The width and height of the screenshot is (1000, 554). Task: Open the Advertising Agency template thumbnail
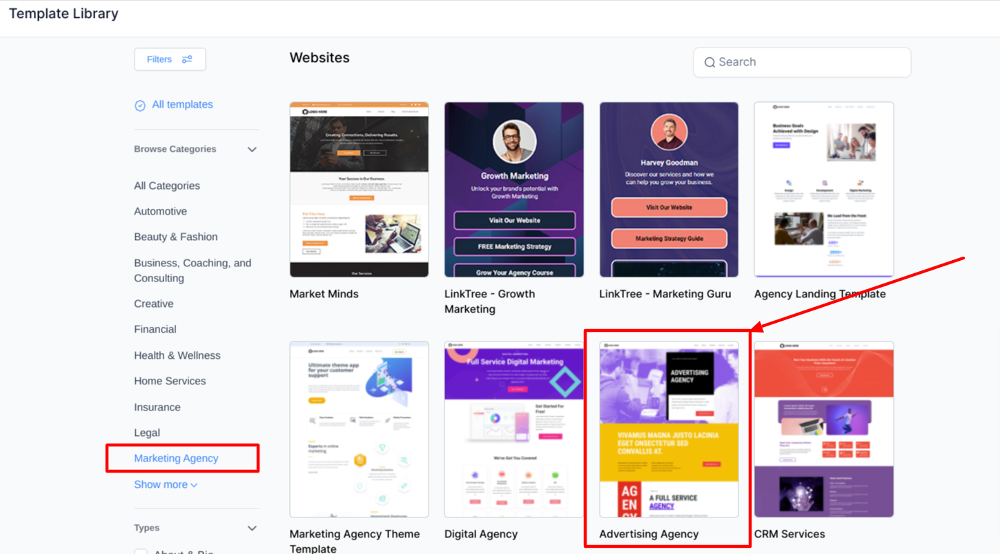(669, 429)
